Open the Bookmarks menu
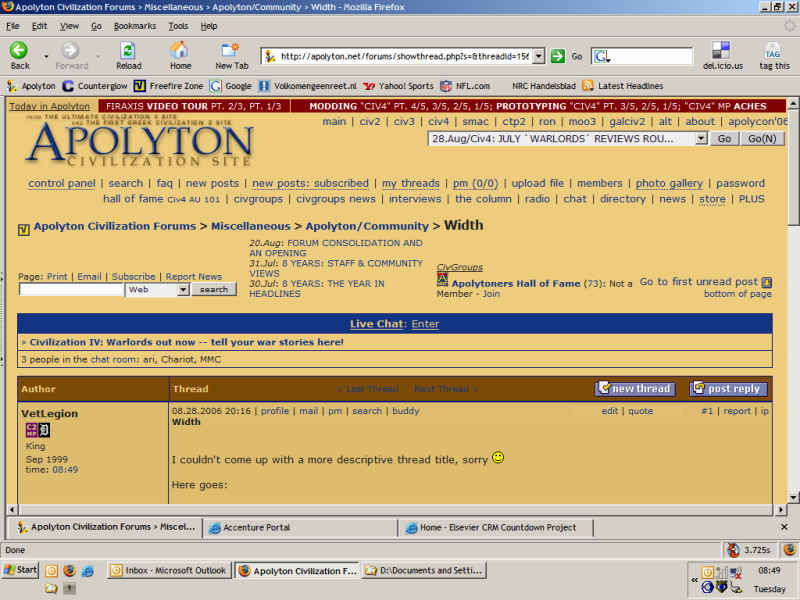Viewport: 800px width, 600px height. 134,26
